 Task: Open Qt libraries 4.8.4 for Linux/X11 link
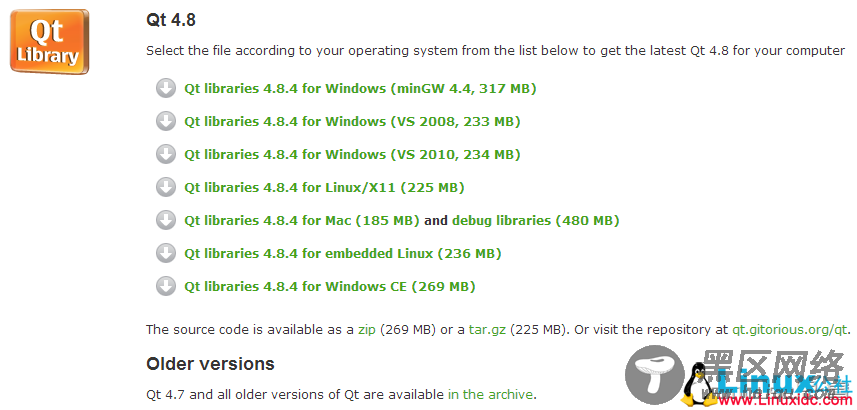pyautogui.click(x=324, y=188)
